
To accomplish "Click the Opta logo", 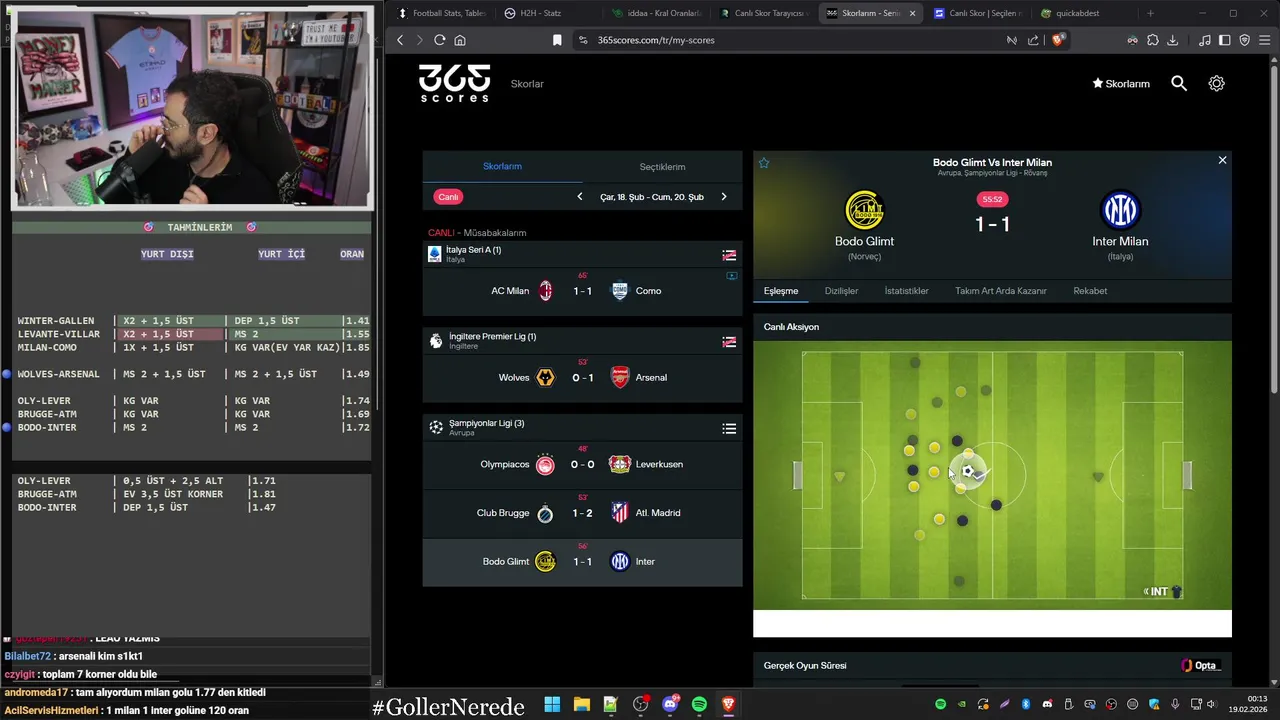I will coord(1200,666).
